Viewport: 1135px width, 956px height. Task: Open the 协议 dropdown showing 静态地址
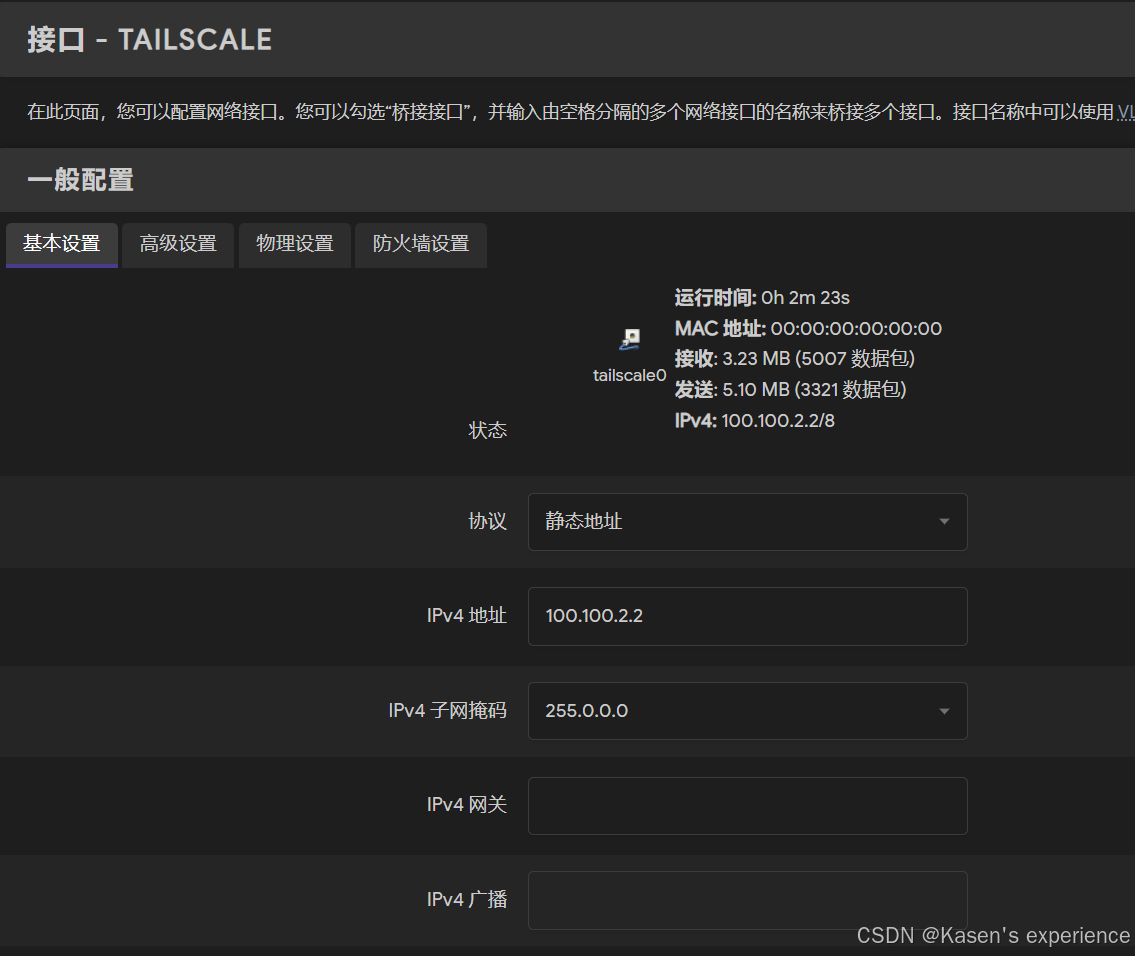[748, 522]
